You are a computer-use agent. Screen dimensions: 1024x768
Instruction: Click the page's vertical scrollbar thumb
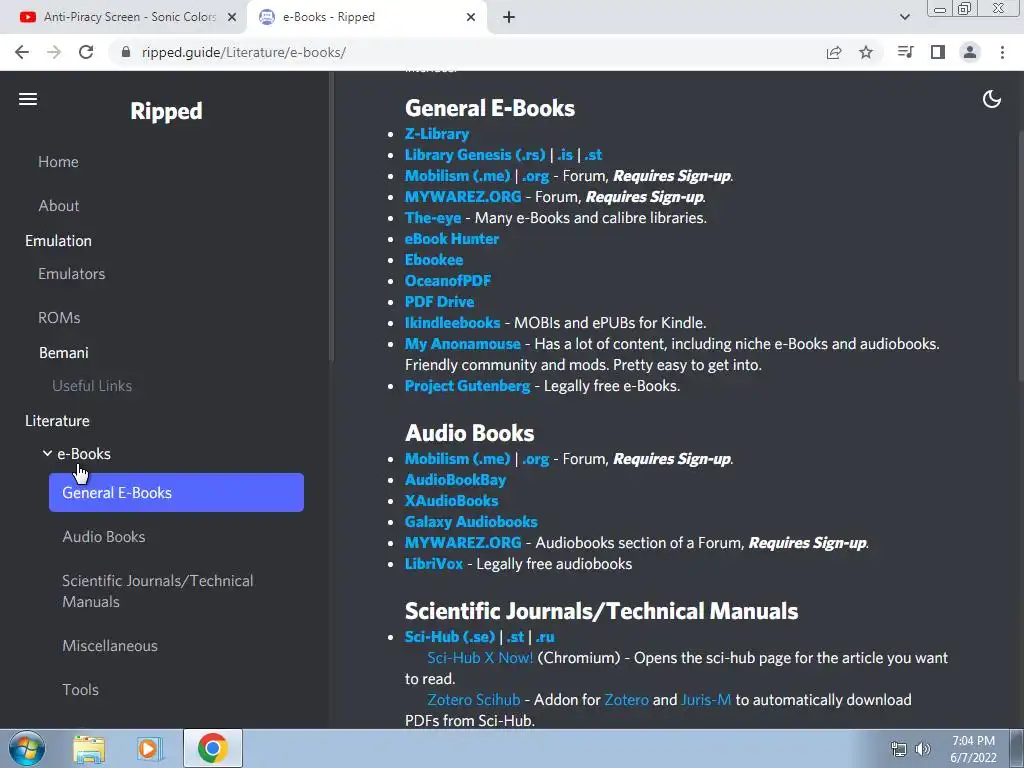pyautogui.click(x=1020, y=255)
